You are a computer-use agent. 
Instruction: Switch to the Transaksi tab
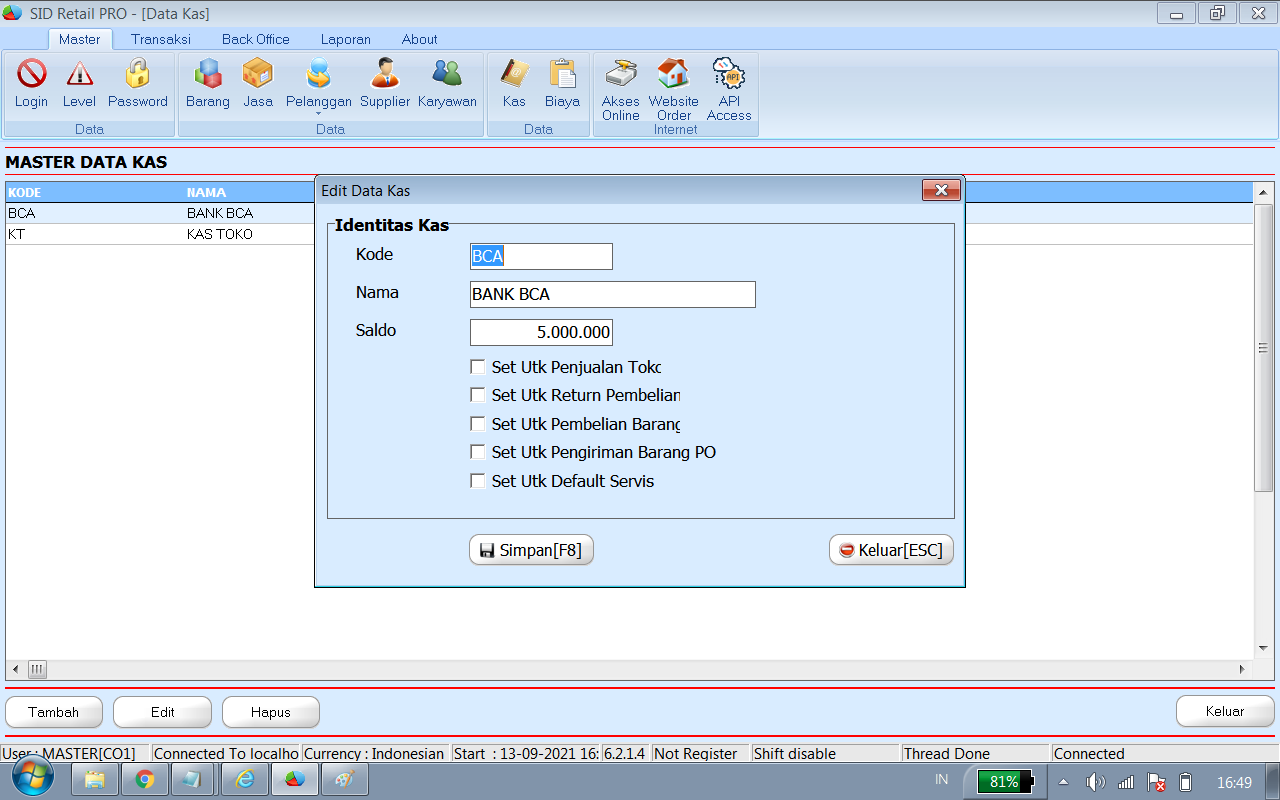pos(161,39)
